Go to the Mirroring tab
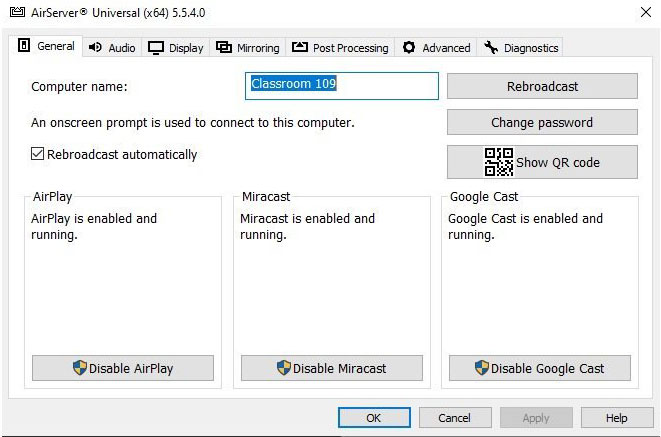The height and width of the screenshot is (437, 661). pyautogui.click(x=247, y=48)
